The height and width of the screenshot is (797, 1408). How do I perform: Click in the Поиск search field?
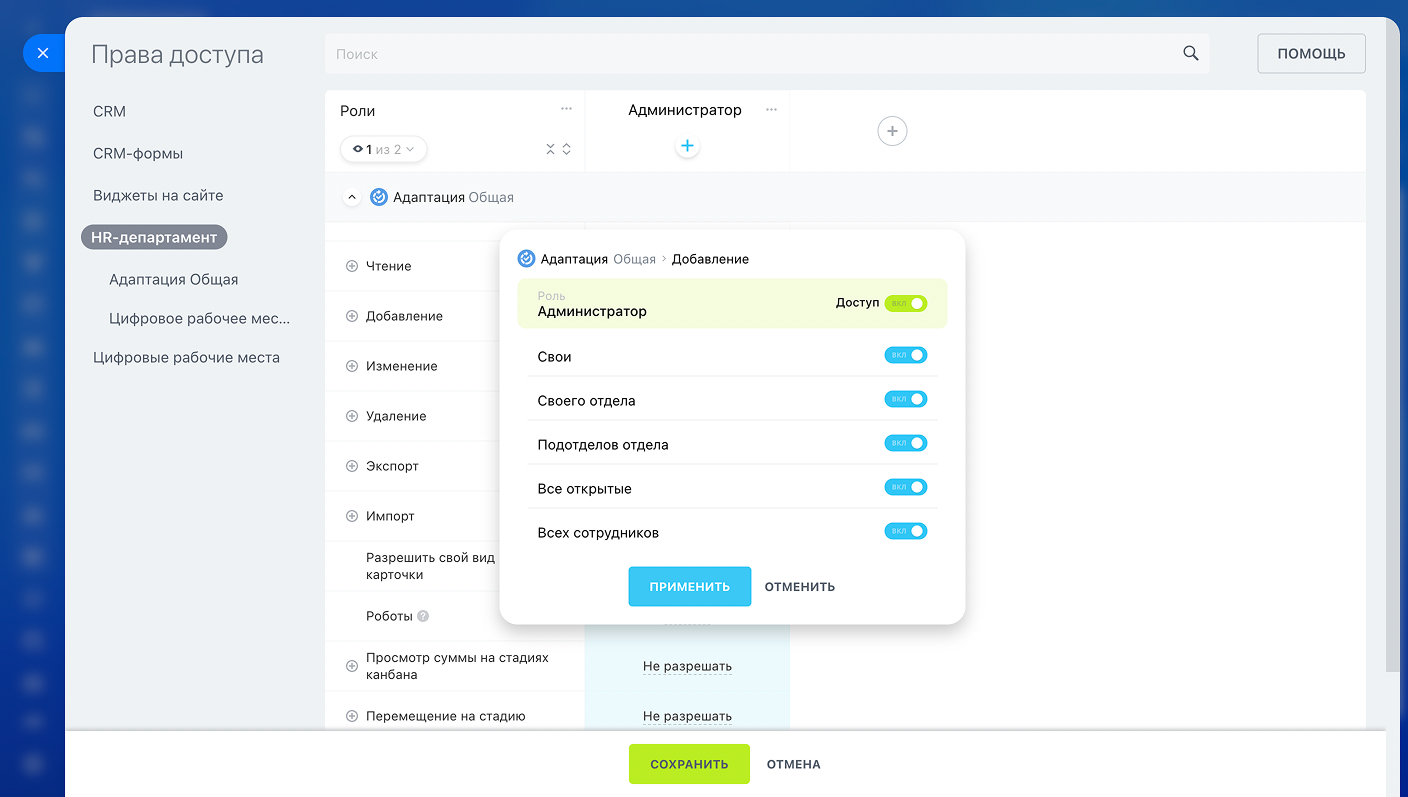point(750,54)
